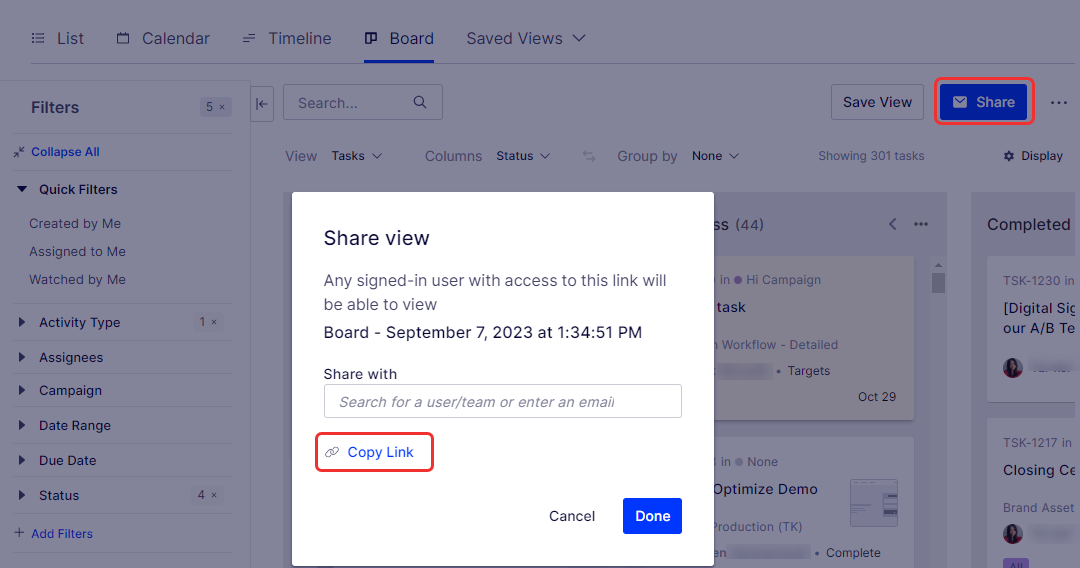1080x568 pixels.
Task: Switch to the Timeline tab
Action: point(287,39)
